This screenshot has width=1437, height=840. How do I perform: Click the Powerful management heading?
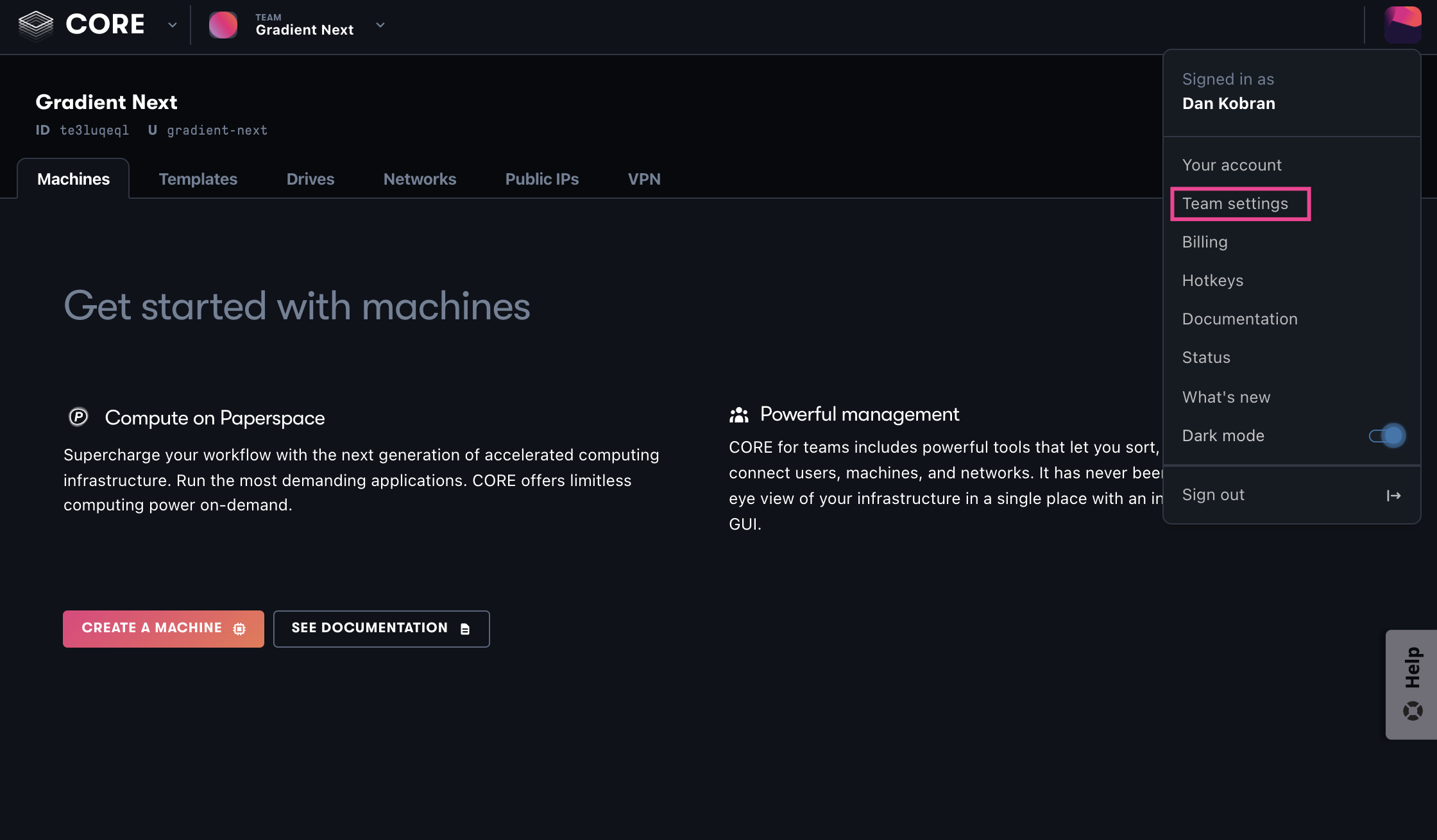(860, 414)
